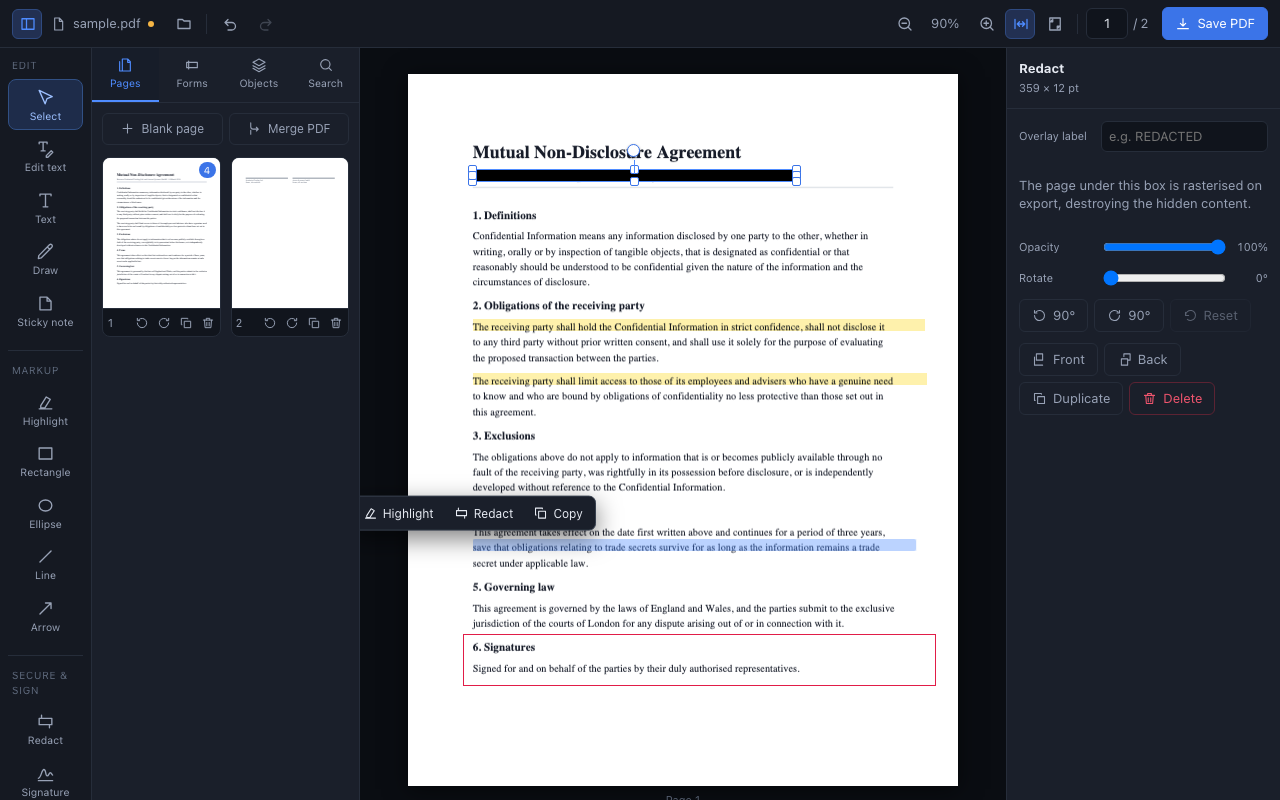Open a file with the folder icon
This screenshot has height=800, width=1280.
pos(183,24)
